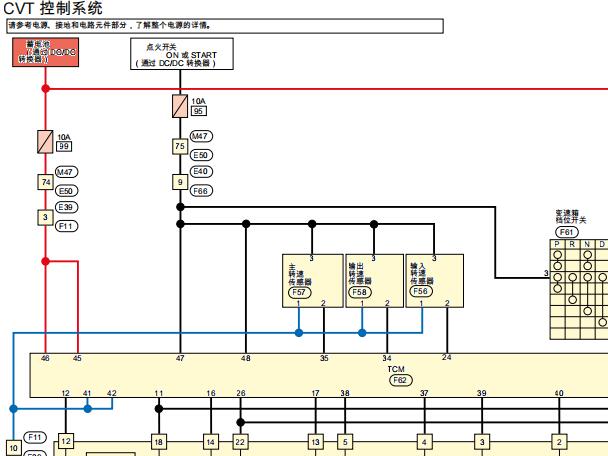Click TCM pin number "40"

[559, 393]
